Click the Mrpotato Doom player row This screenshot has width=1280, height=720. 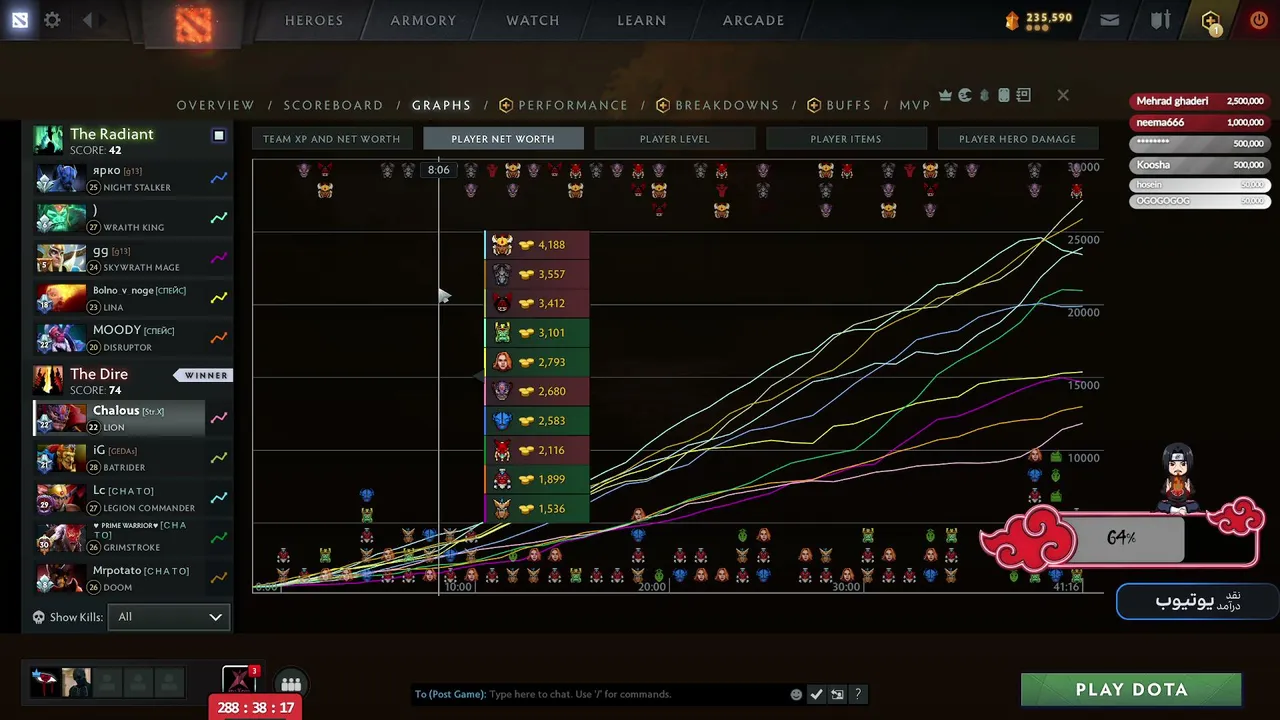pos(119,578)
